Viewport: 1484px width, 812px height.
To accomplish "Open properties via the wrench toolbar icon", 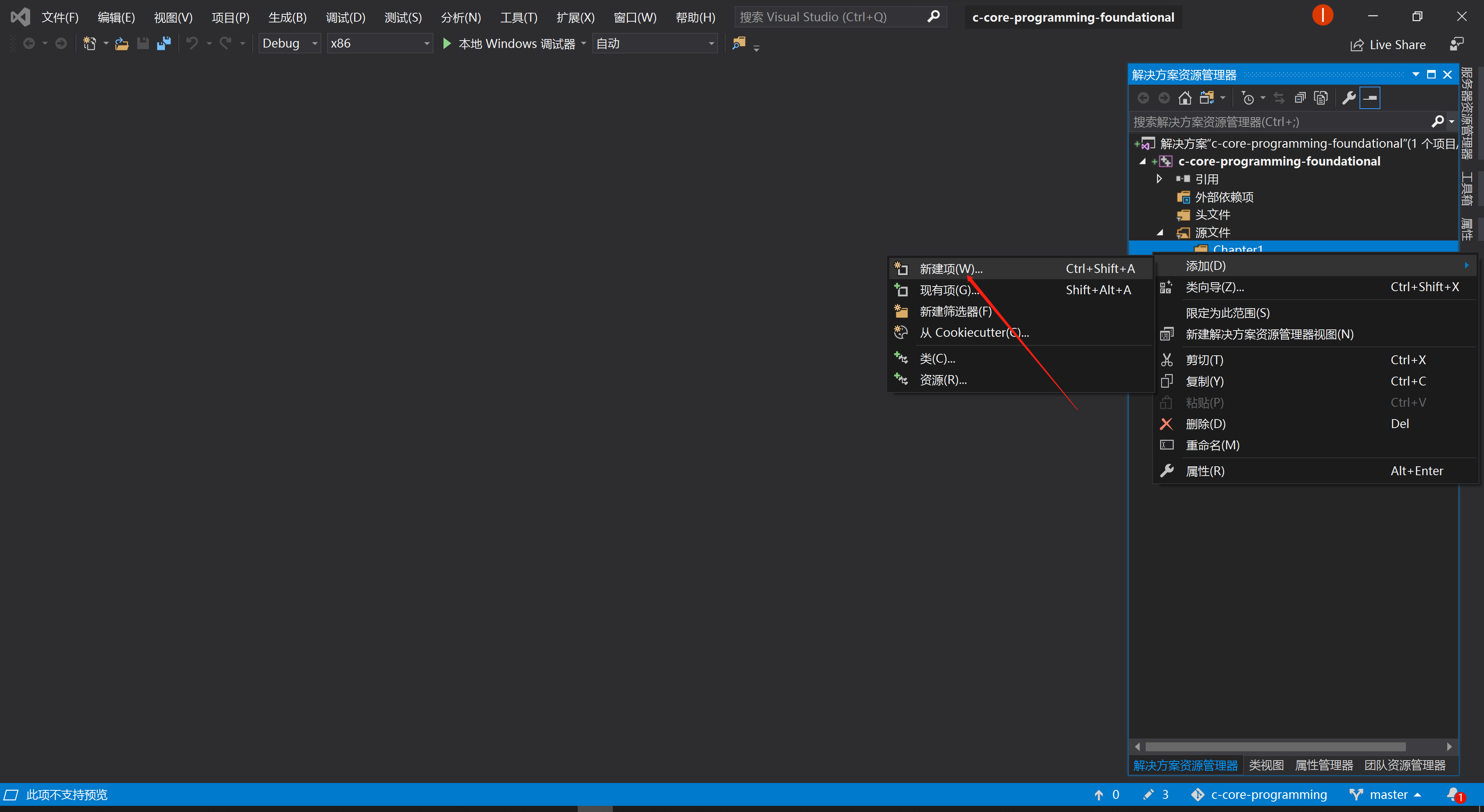I will coord(1348,98).
